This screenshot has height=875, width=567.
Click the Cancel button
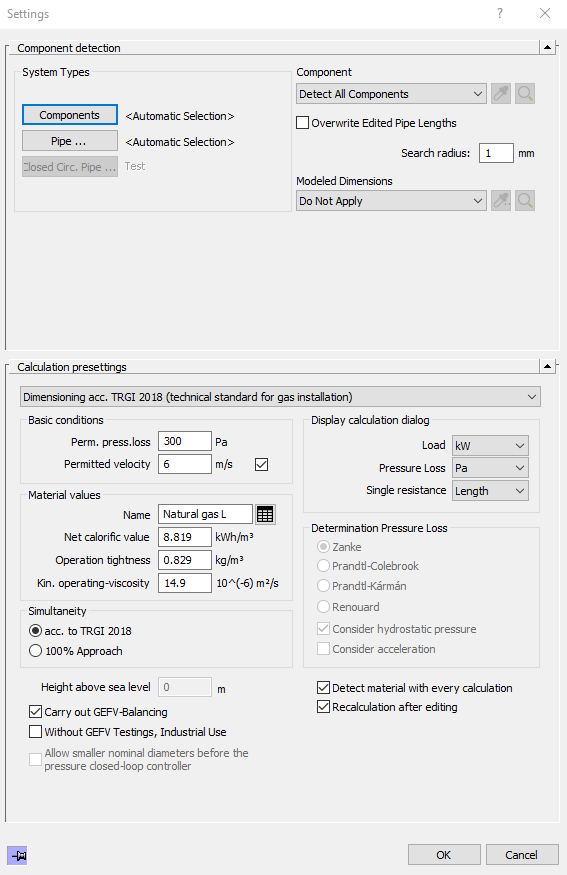coord(522,855)
